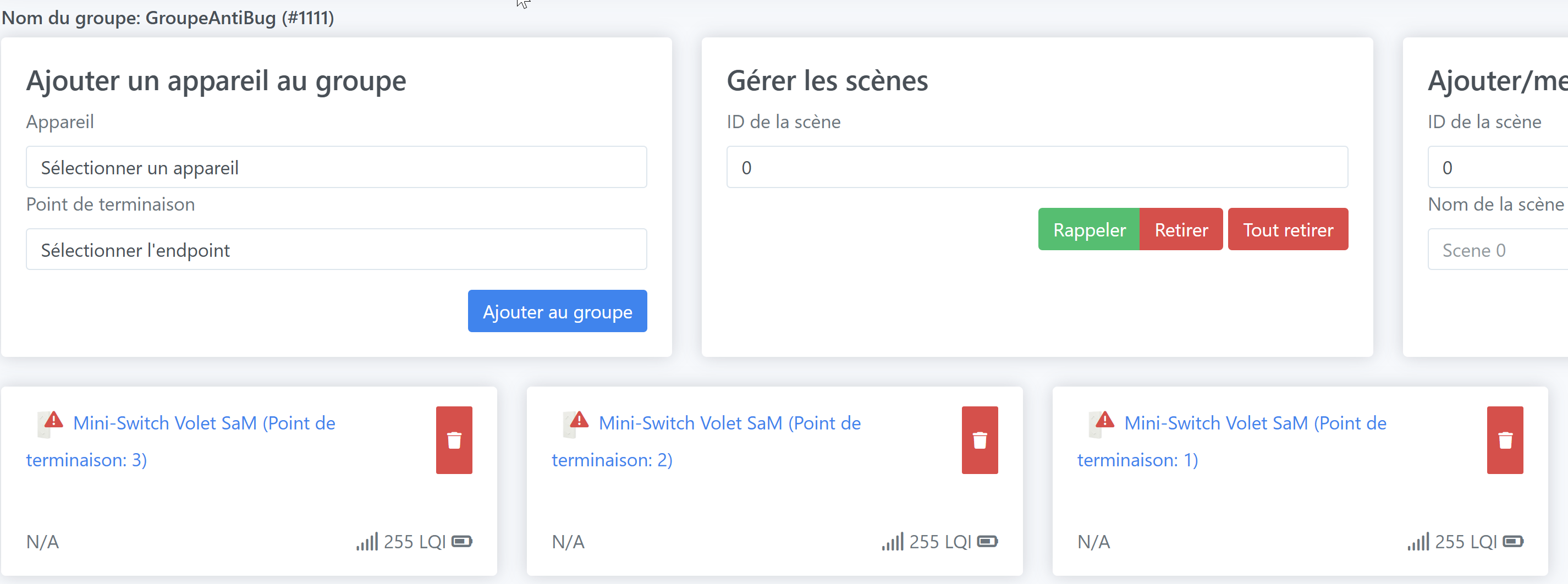Delete Mini-Switch Volet SaM endpoint 2 from group
This screenshot has width=1568, height=584.
pyautogui.click(x=980, y=440)
